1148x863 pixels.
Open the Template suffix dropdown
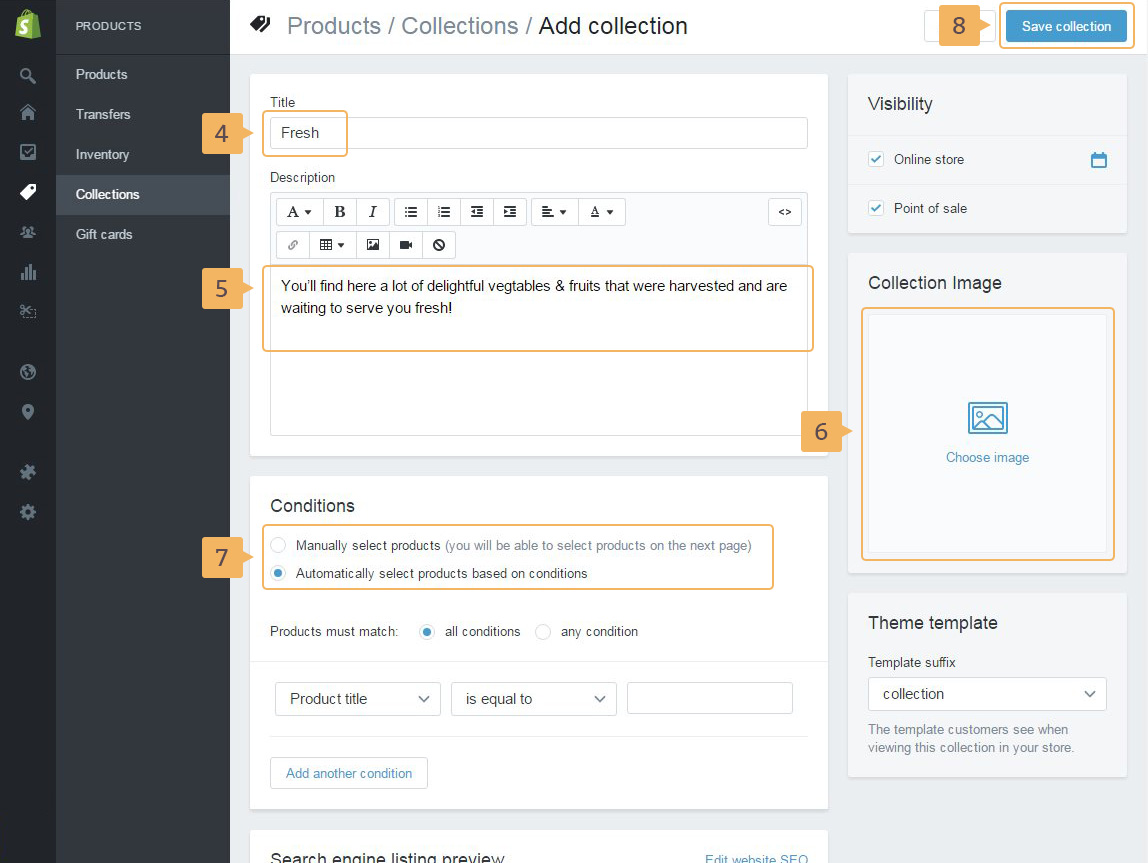[x=987, y=694]
